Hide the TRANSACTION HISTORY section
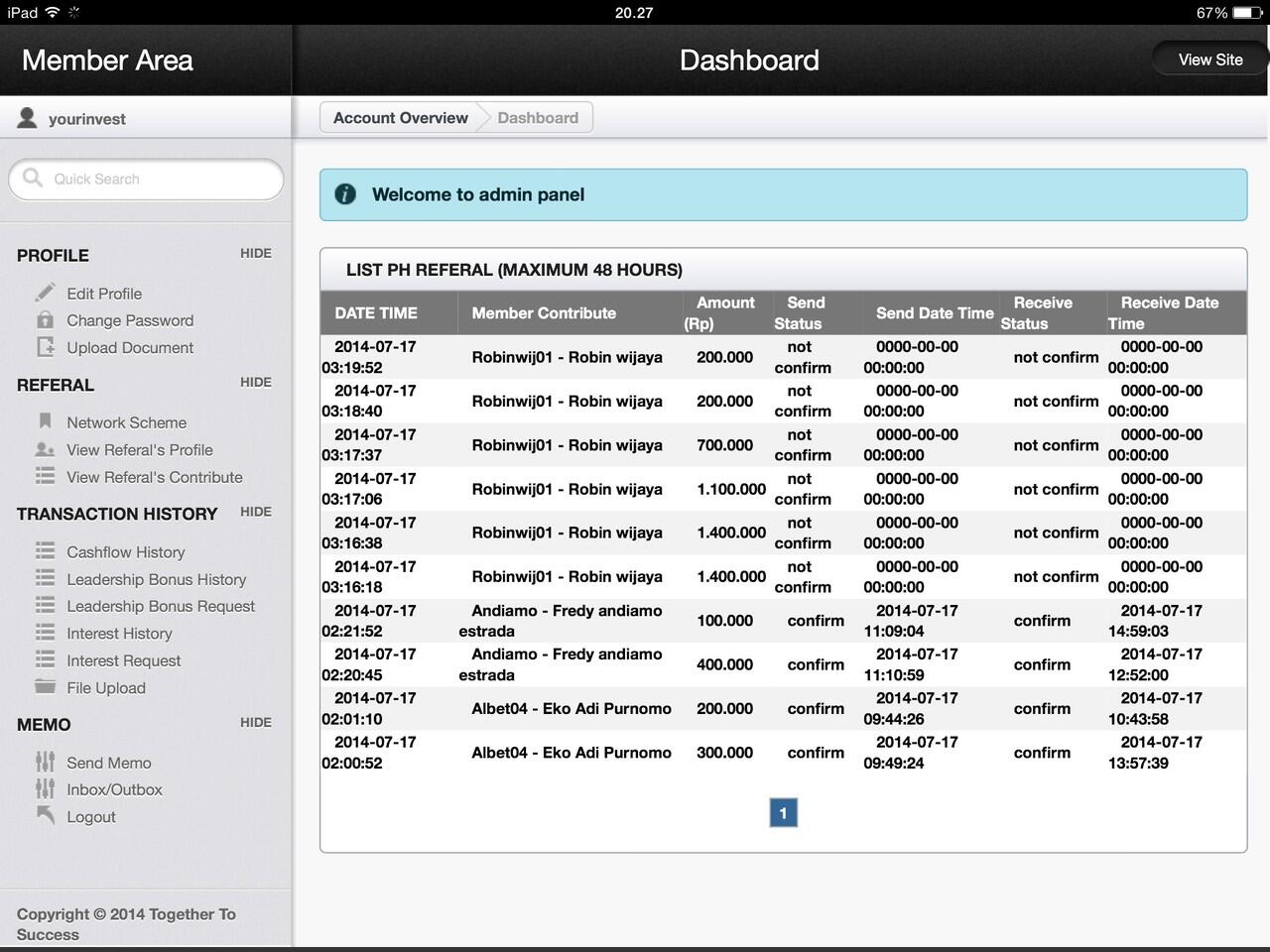 (x=256, y=512)
